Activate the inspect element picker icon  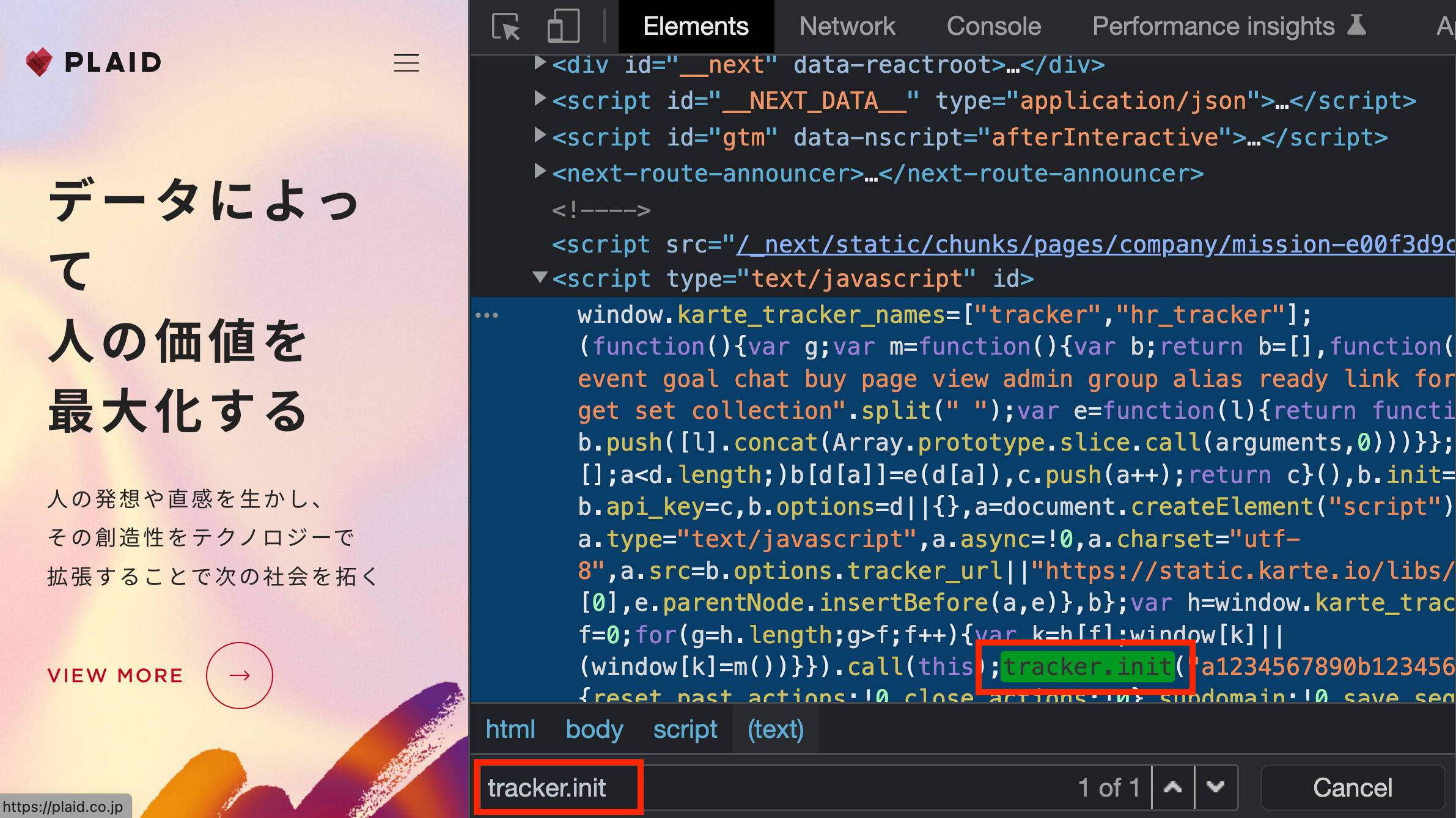point(506,27)
